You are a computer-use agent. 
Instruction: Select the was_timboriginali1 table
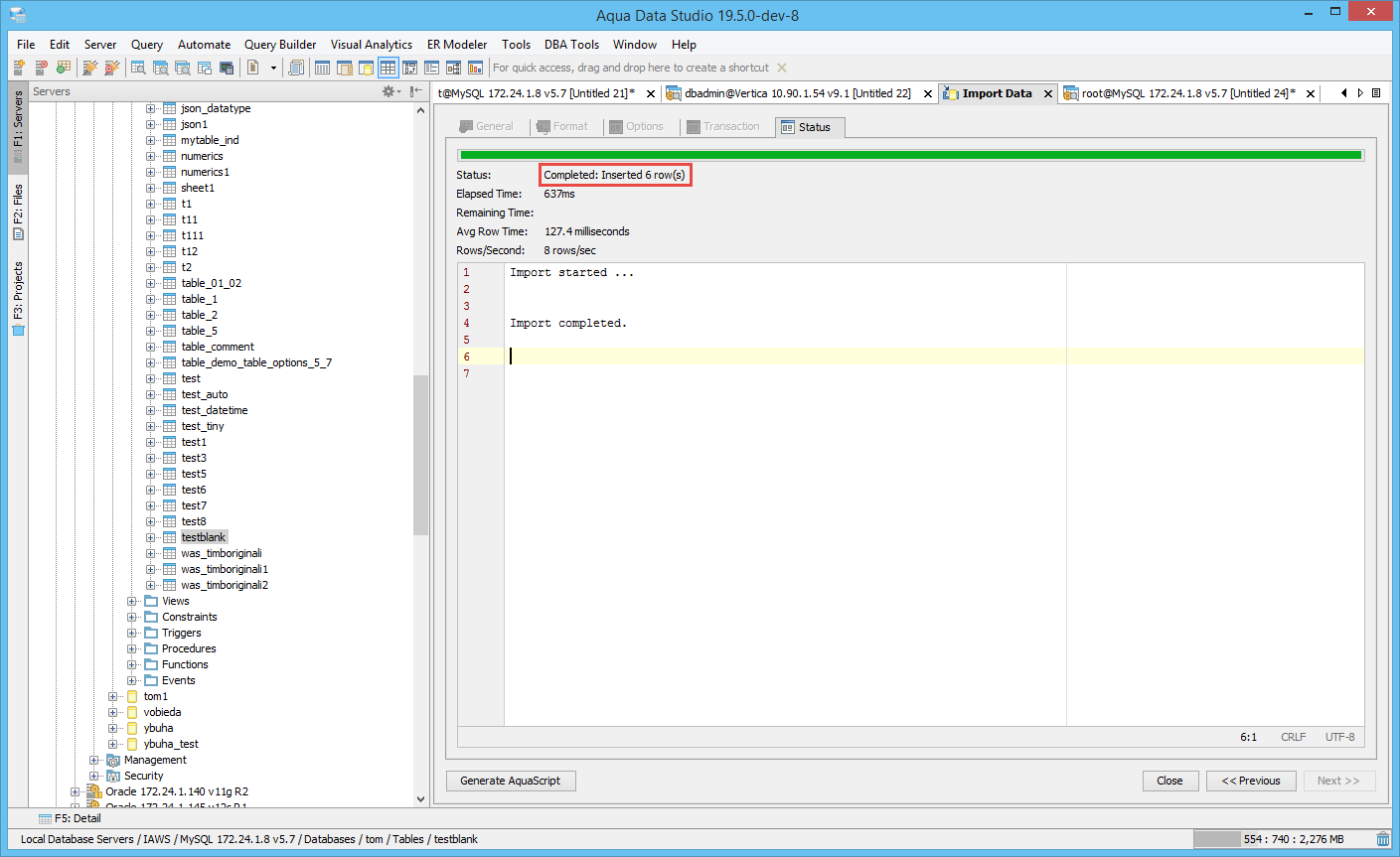pos(225,569)
